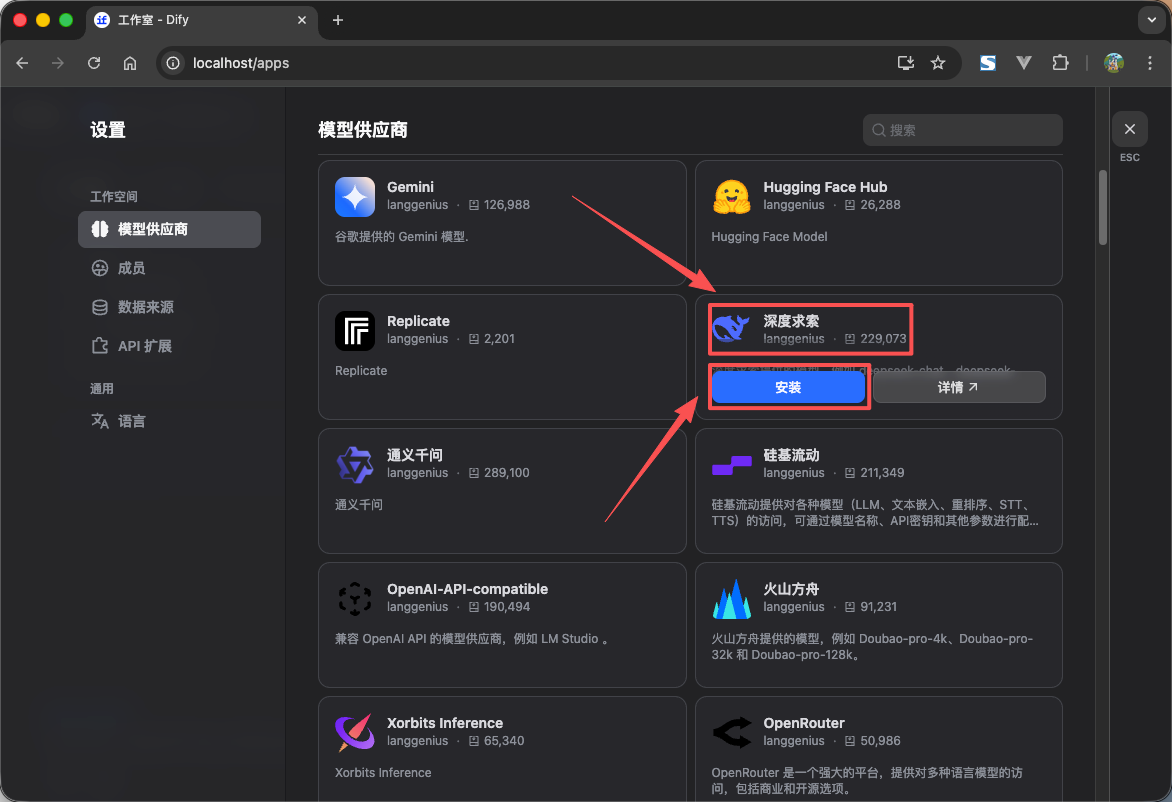Click the 搜索 search input field
Image resolution: width=1172 pixels, height=802 pixels.
click(x=962, y=130)
